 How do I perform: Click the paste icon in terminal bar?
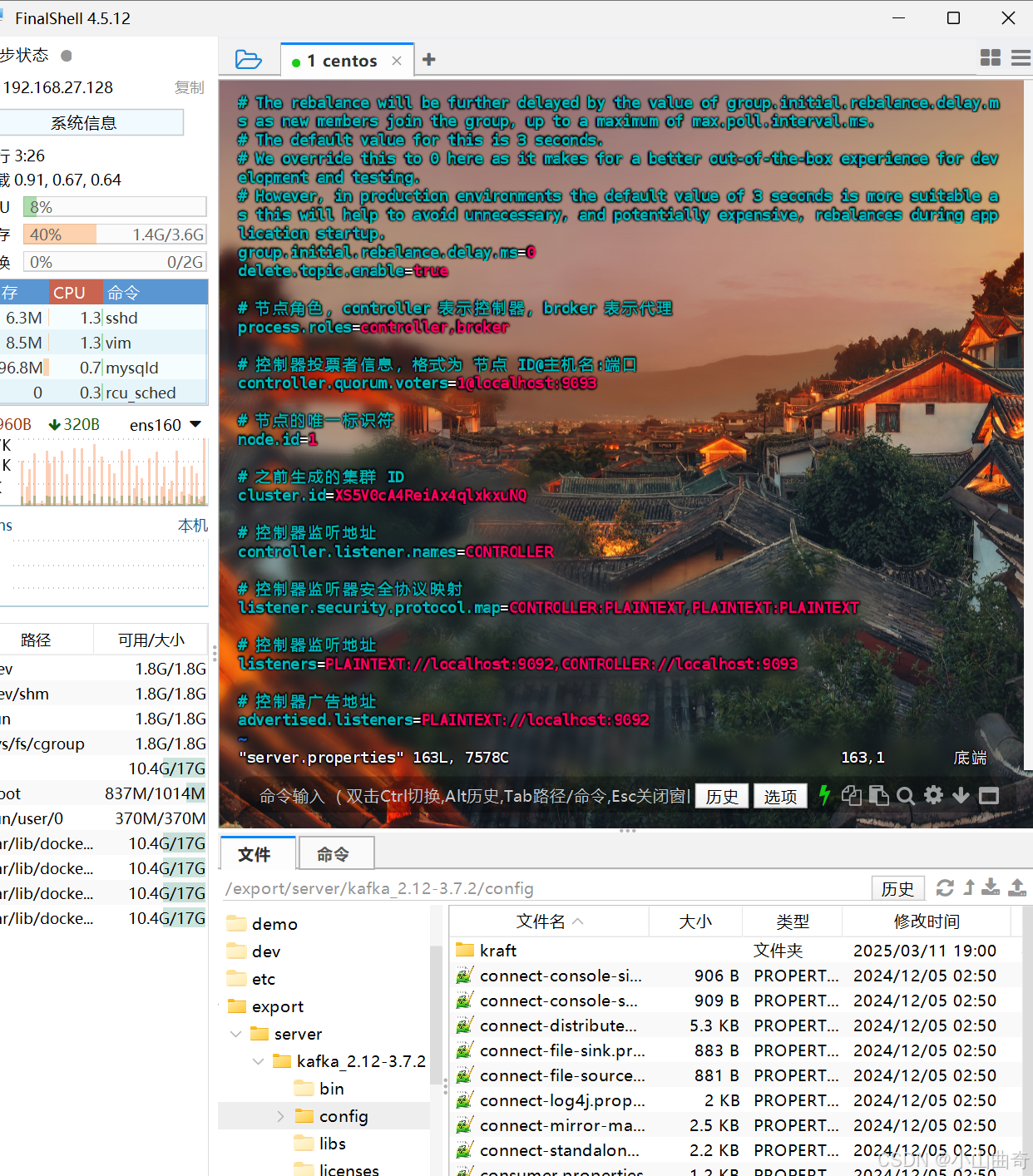878,795
